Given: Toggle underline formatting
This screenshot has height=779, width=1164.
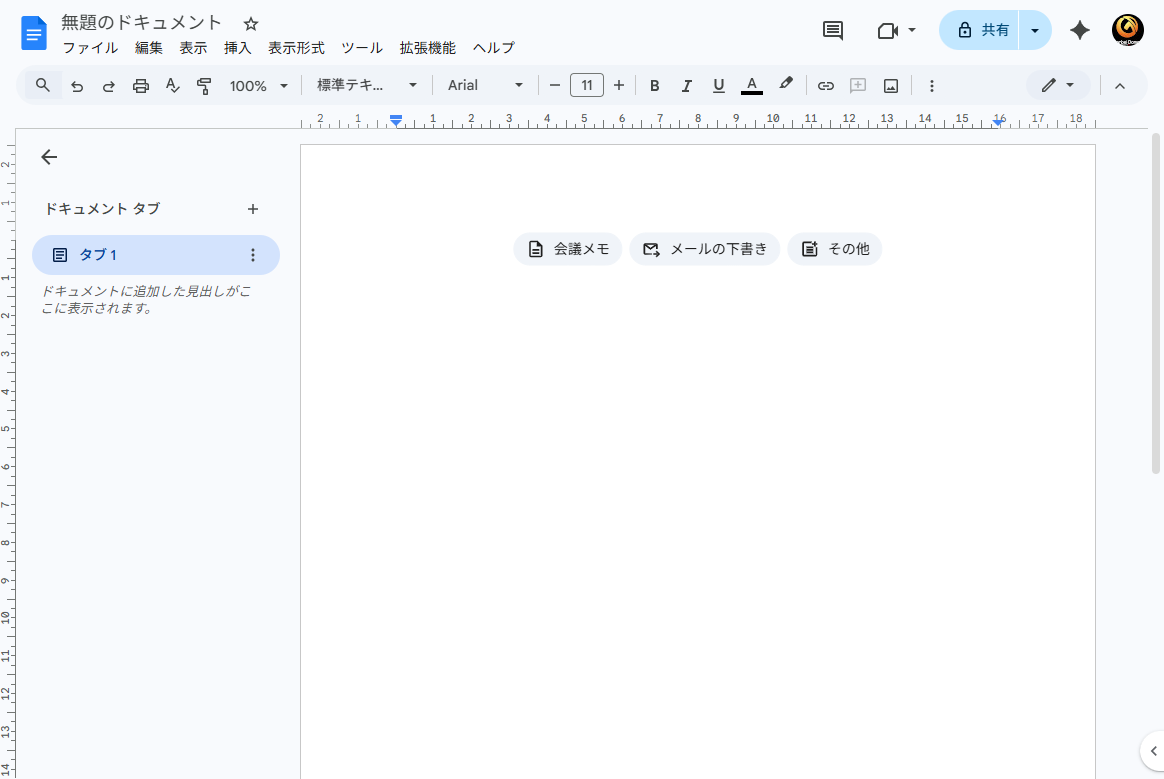Looking at the screenshot, I should 718,86.
